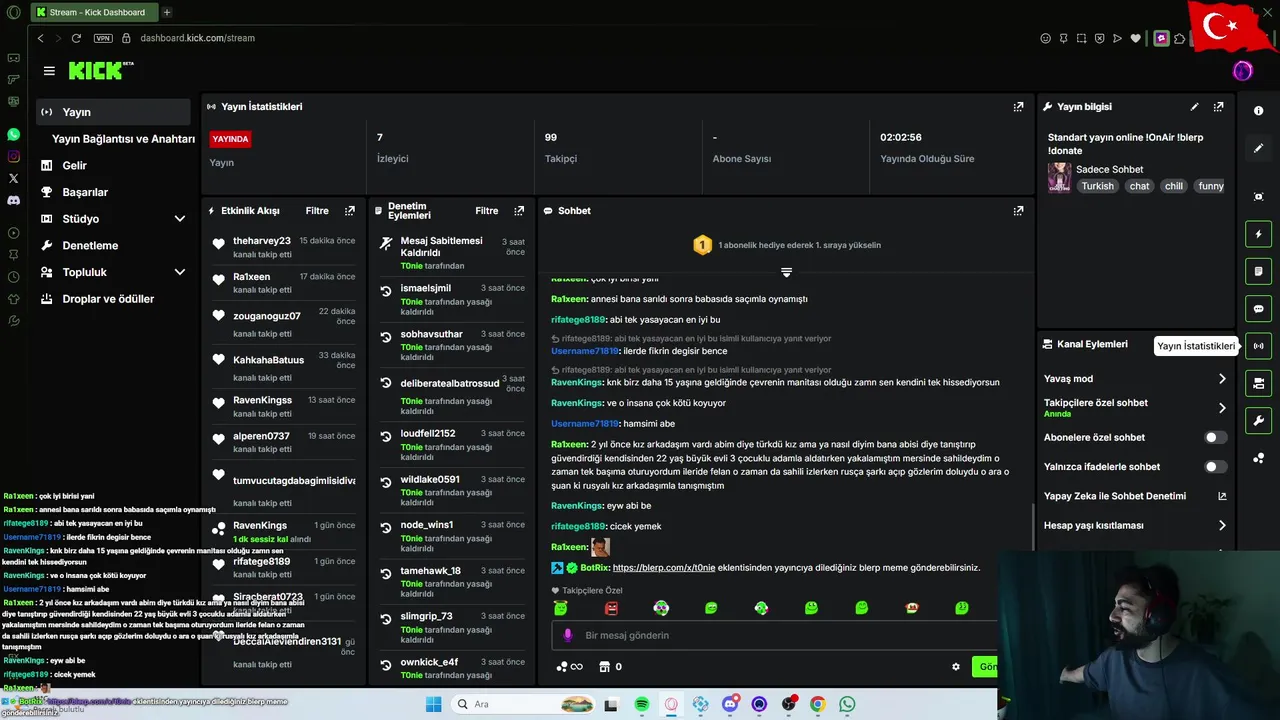Open Hesap yaşı kısıtlaması options
1280x720 pixels.
(1221, 525)
